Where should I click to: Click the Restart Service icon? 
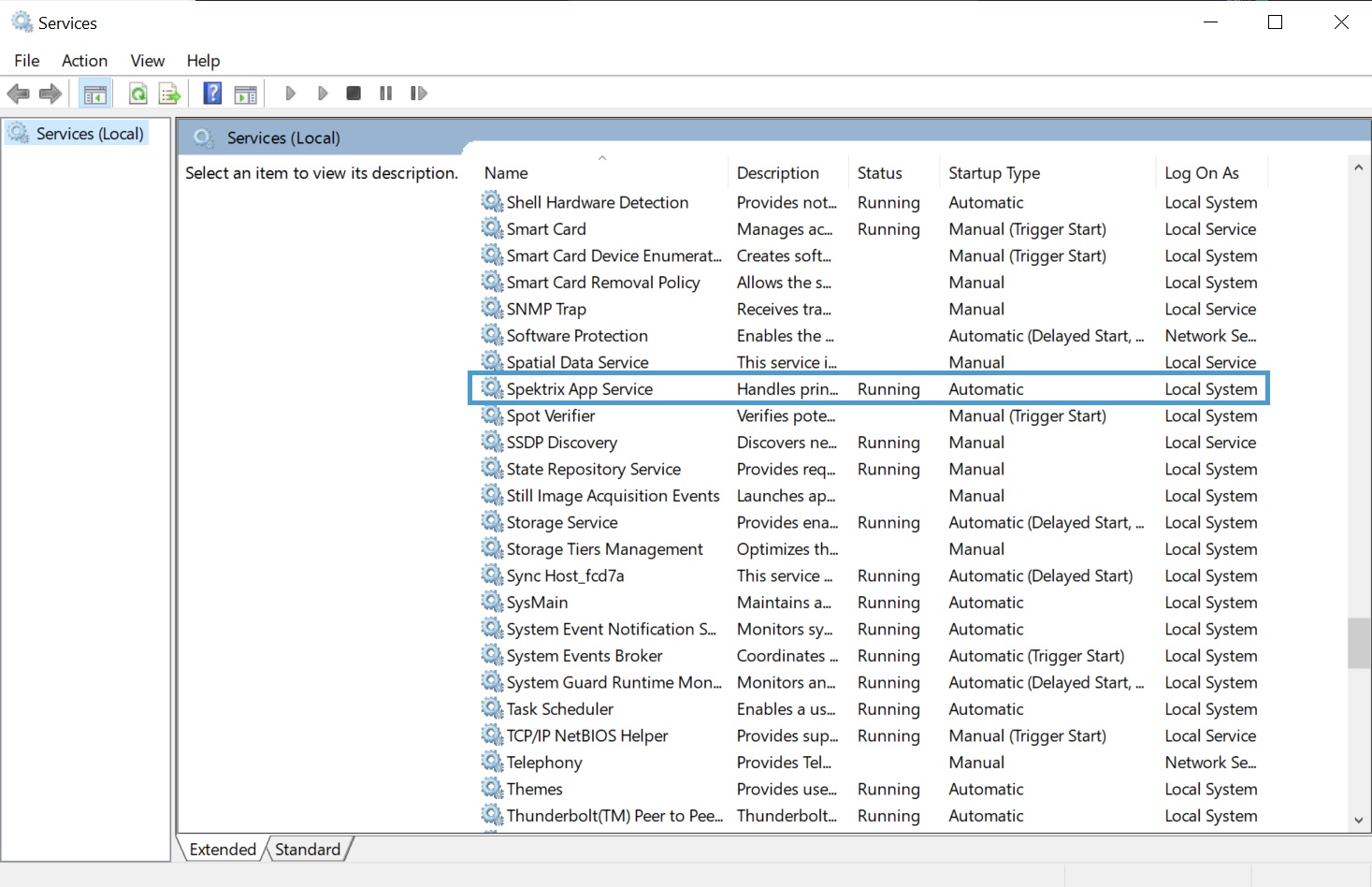click(419, 94)
